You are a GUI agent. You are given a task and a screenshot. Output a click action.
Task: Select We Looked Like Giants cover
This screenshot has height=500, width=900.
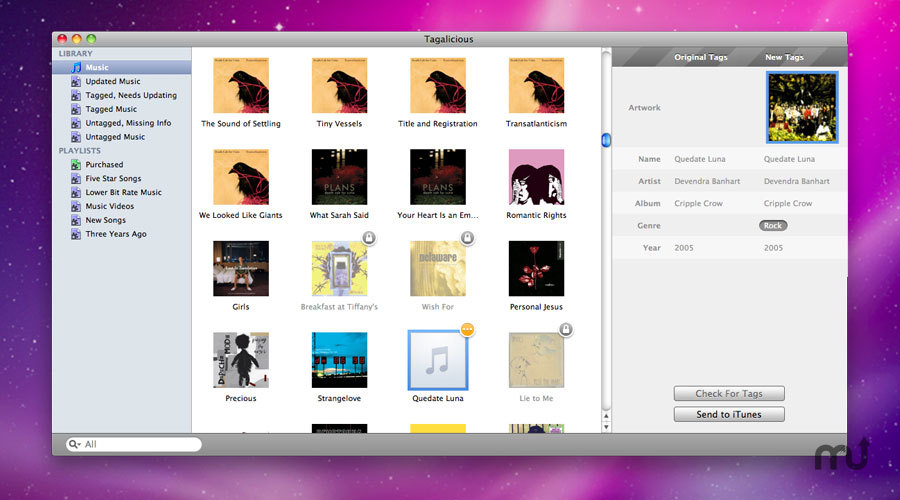(x=241, y=177)
